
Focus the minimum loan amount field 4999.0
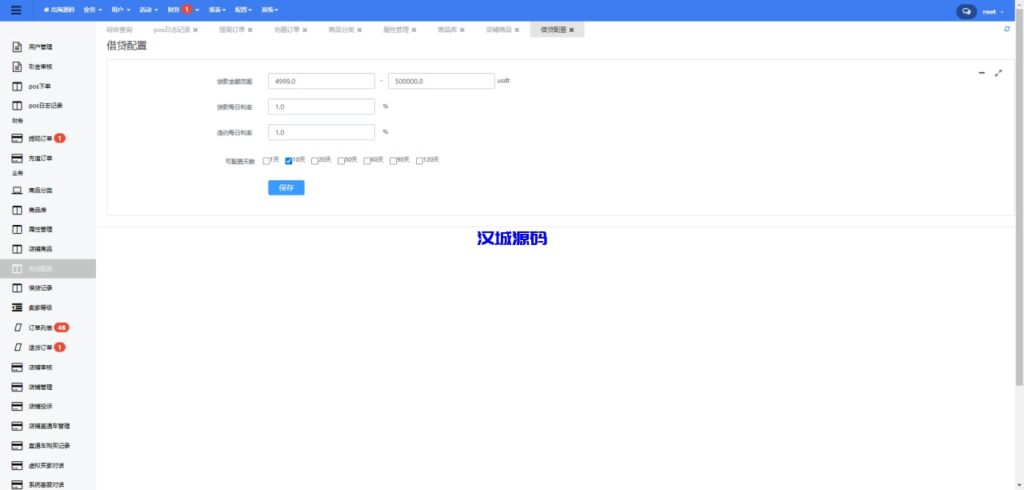[321, 81]
